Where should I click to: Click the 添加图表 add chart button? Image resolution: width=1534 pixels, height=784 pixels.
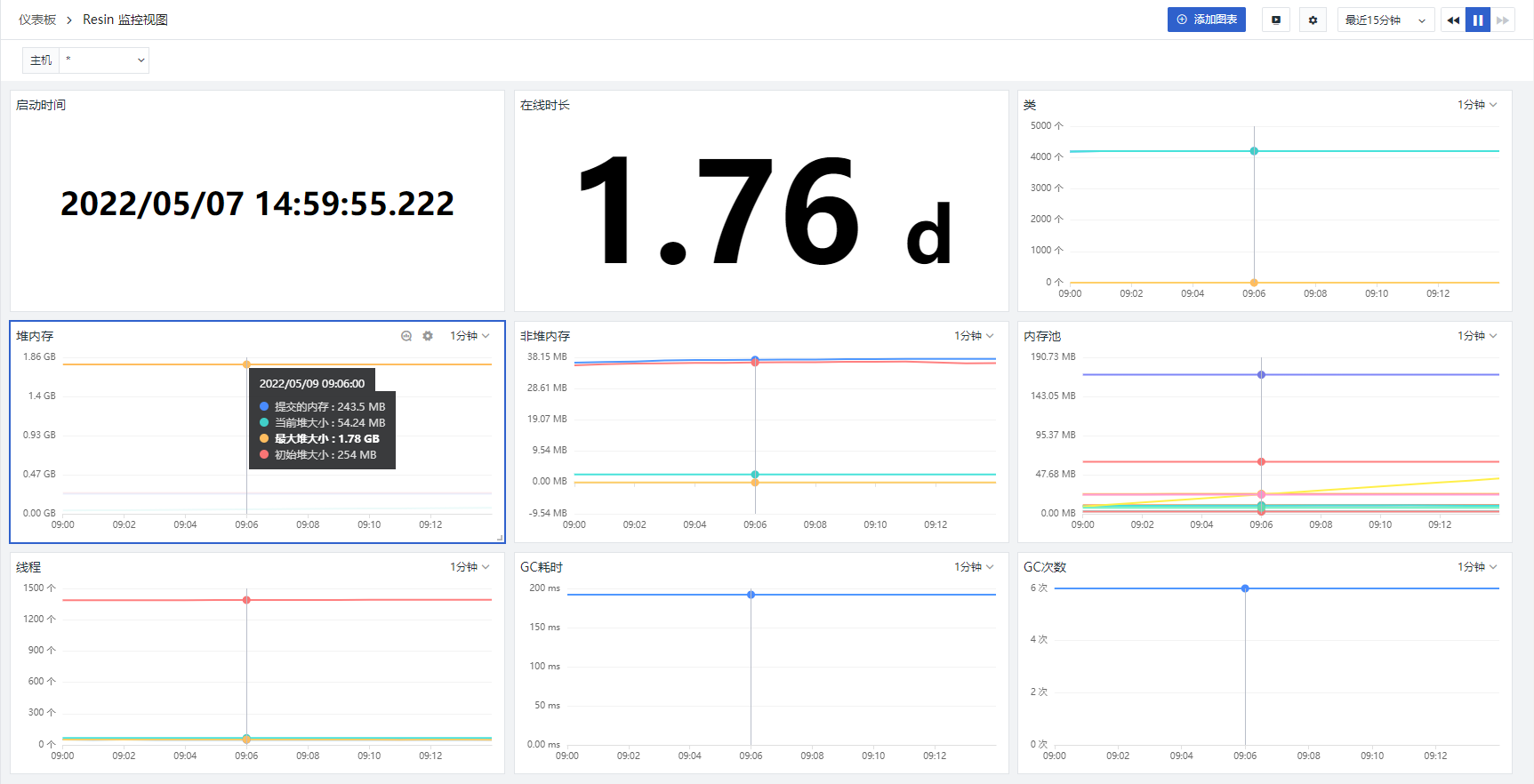click(x=1206, y=20)
